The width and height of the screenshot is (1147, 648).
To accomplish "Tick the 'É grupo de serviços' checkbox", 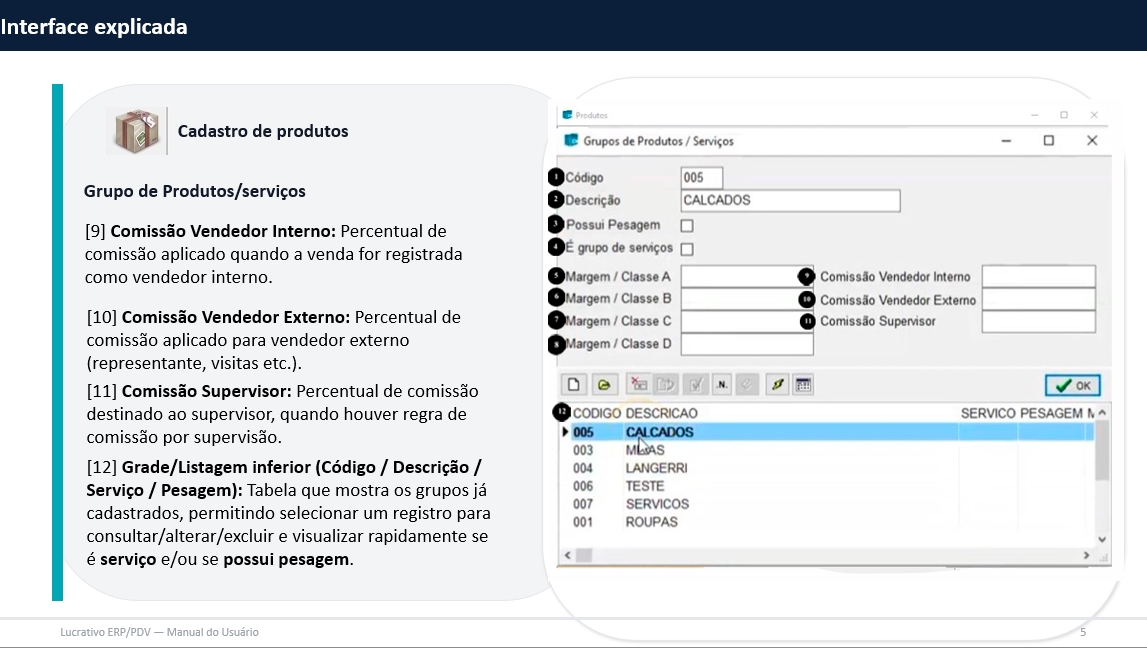I will (687, 249).
